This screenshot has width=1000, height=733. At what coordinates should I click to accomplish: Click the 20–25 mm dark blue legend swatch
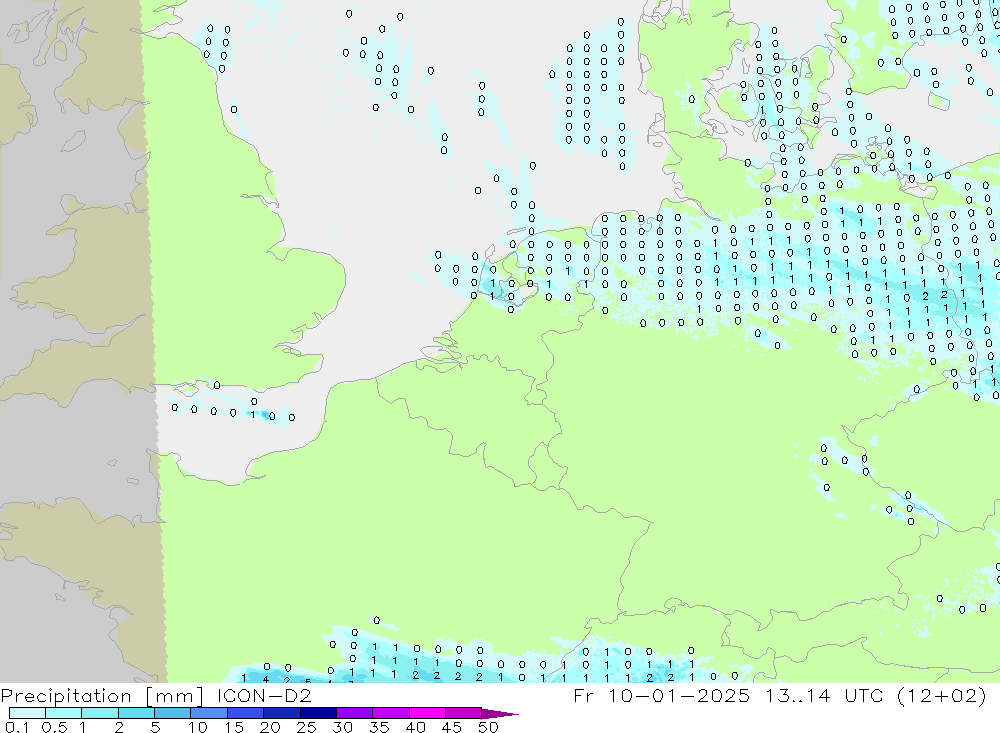point(282,713)
